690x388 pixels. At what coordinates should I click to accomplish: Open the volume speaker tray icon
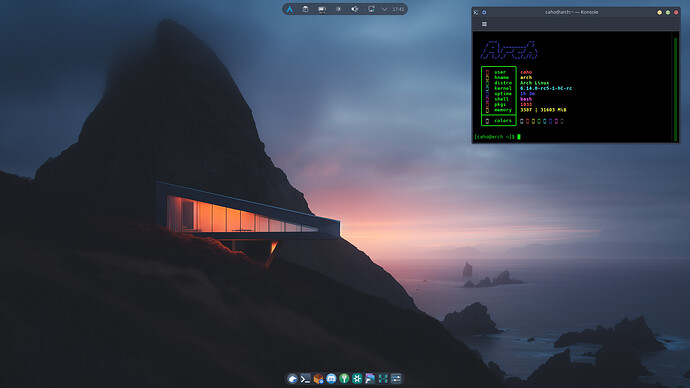pyautogui.click(x=355, y=9)
